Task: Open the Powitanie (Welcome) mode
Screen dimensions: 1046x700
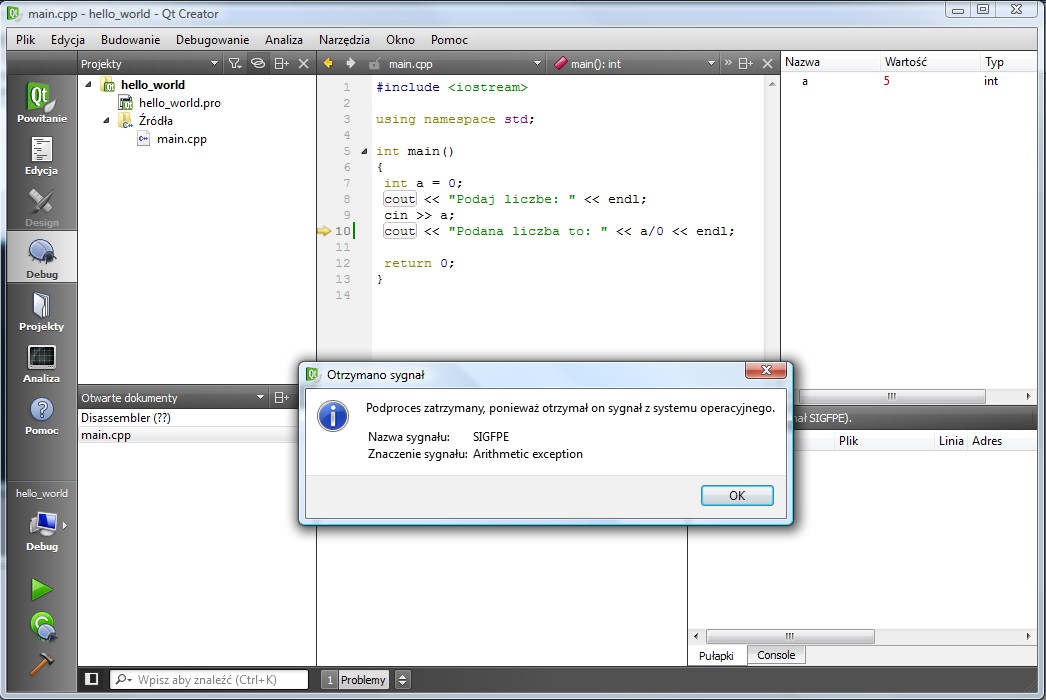Action: coord(41,101)
